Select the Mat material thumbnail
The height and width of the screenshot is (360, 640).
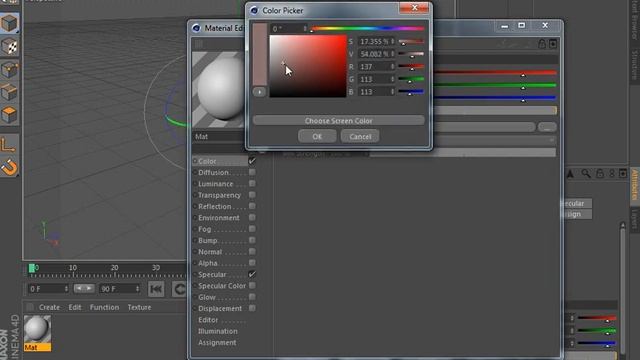37,329
